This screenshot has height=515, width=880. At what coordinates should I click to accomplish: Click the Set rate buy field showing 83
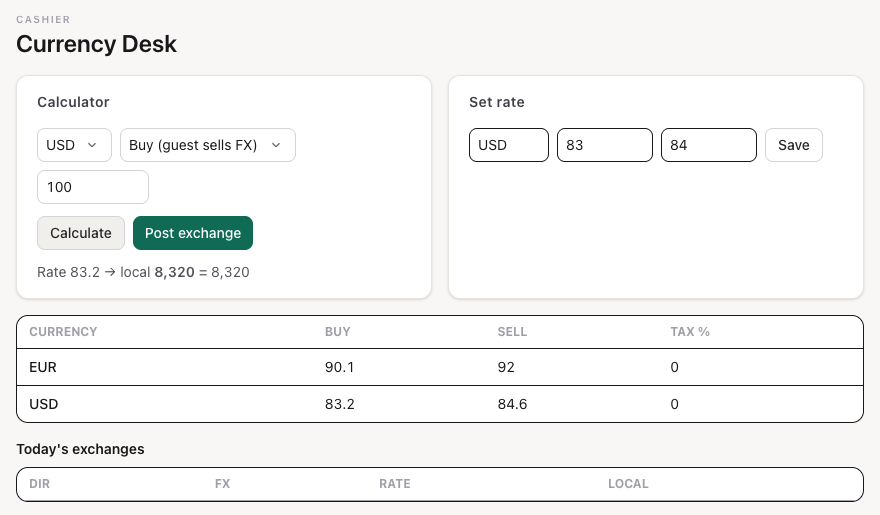[x=605, y=145]
